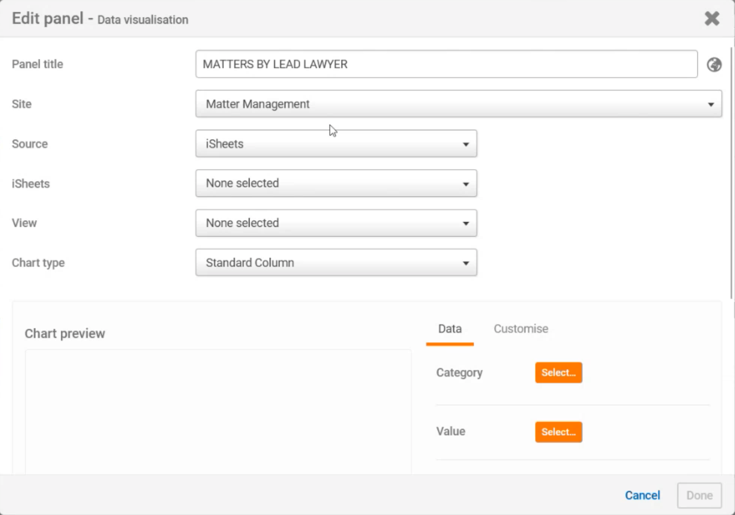Click the Chart preview heading
735x515 pixels.
tap(65, 333)
